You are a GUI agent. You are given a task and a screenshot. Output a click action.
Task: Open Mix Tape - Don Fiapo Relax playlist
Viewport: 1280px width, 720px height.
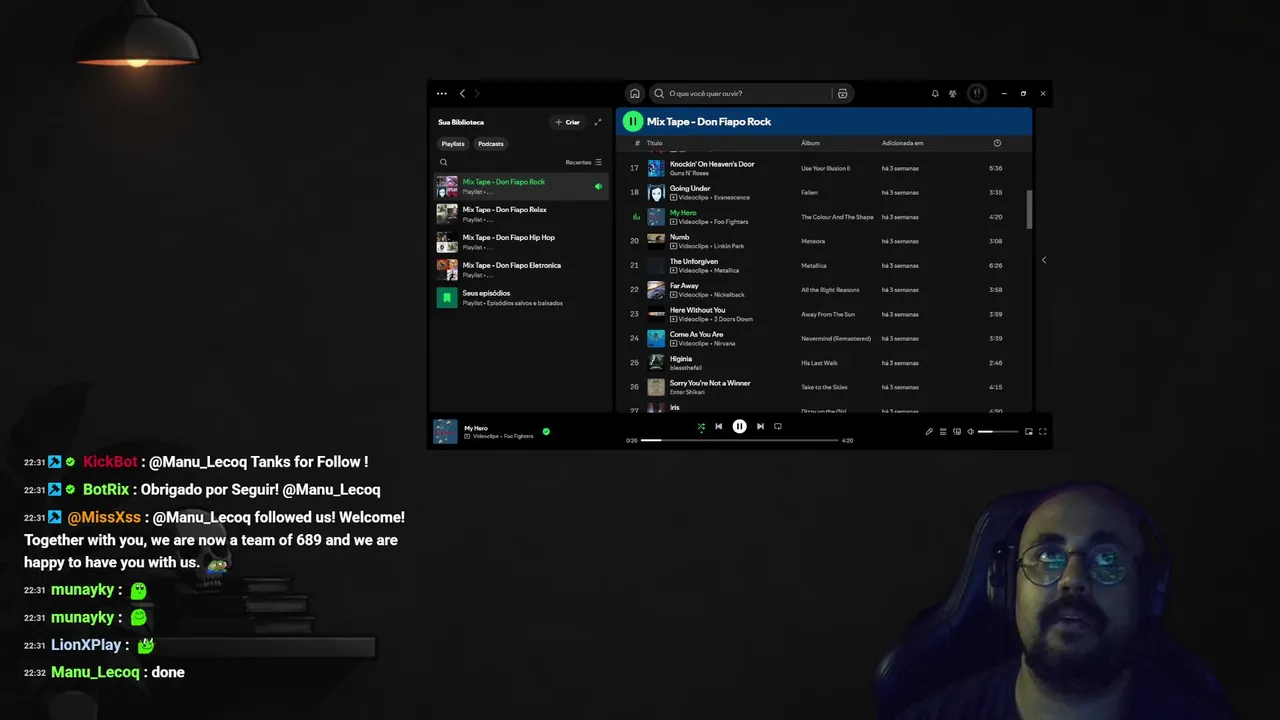520,214
